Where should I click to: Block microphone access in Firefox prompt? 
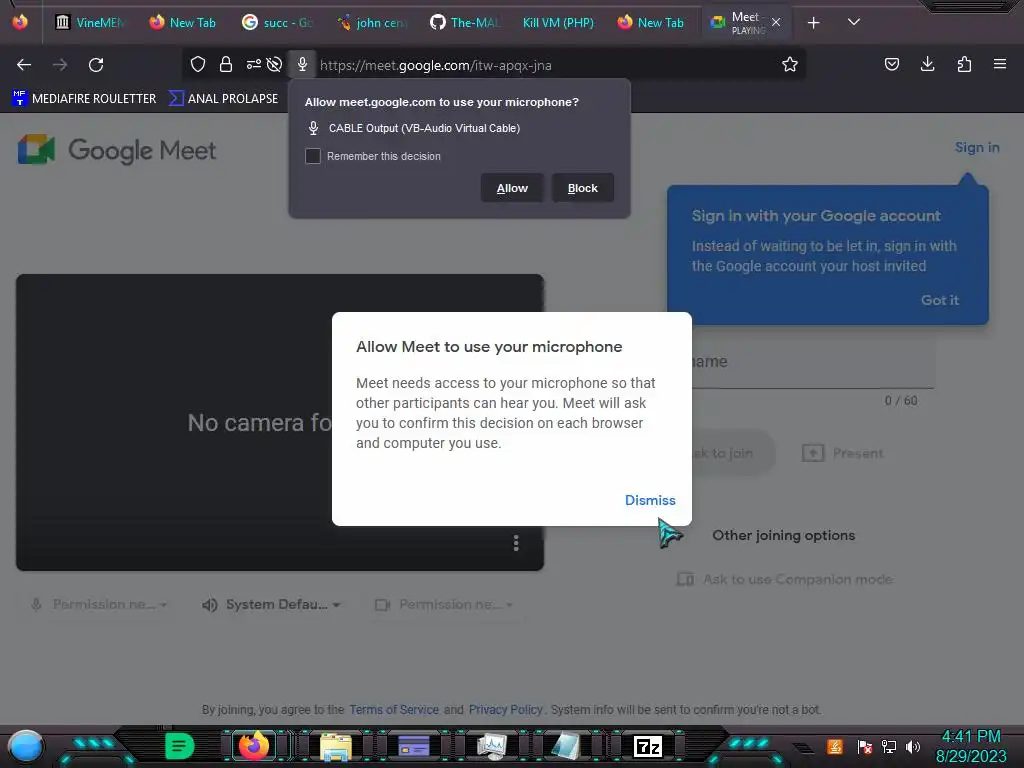click(583, 188)
